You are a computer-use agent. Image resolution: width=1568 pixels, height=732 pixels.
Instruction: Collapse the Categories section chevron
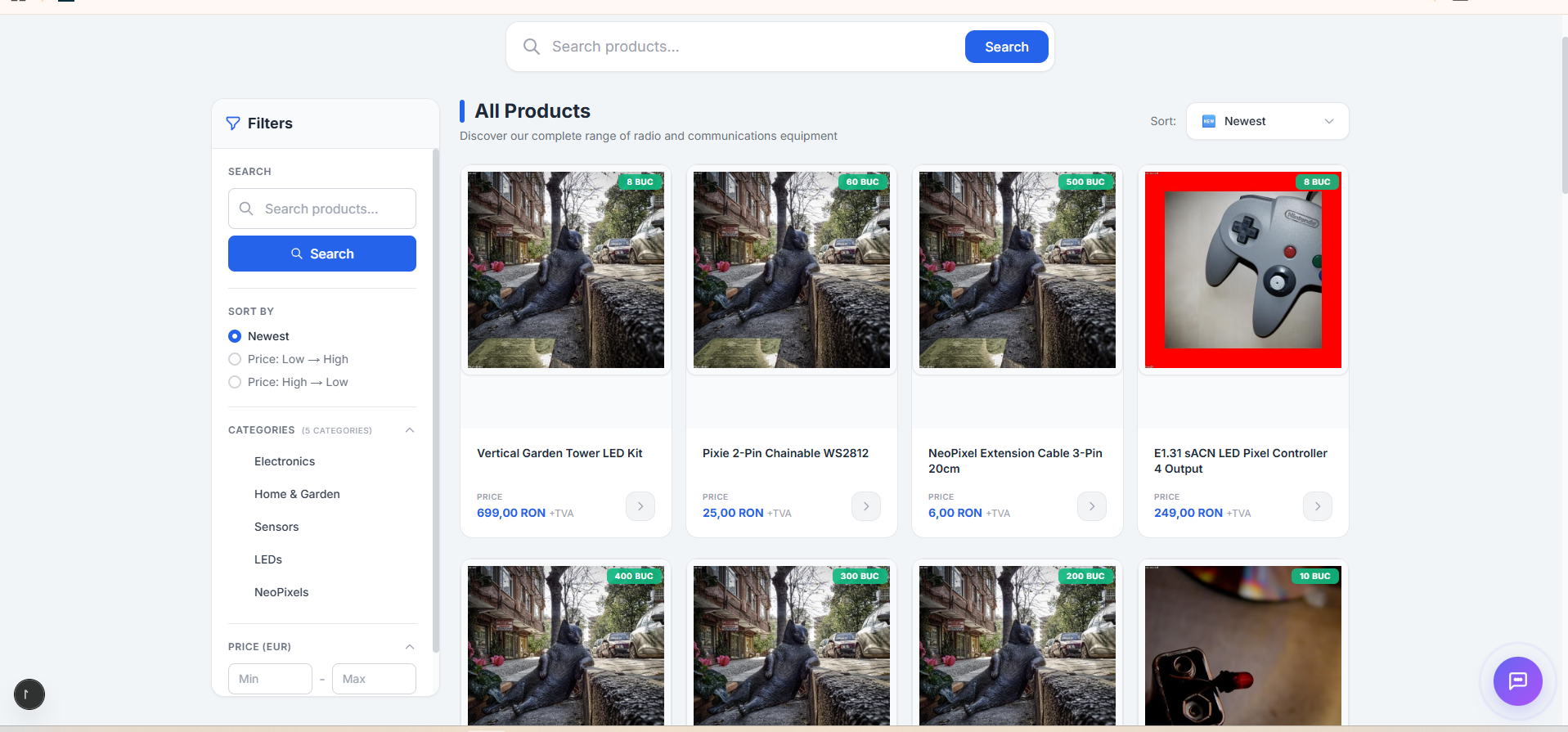point(410,430)
